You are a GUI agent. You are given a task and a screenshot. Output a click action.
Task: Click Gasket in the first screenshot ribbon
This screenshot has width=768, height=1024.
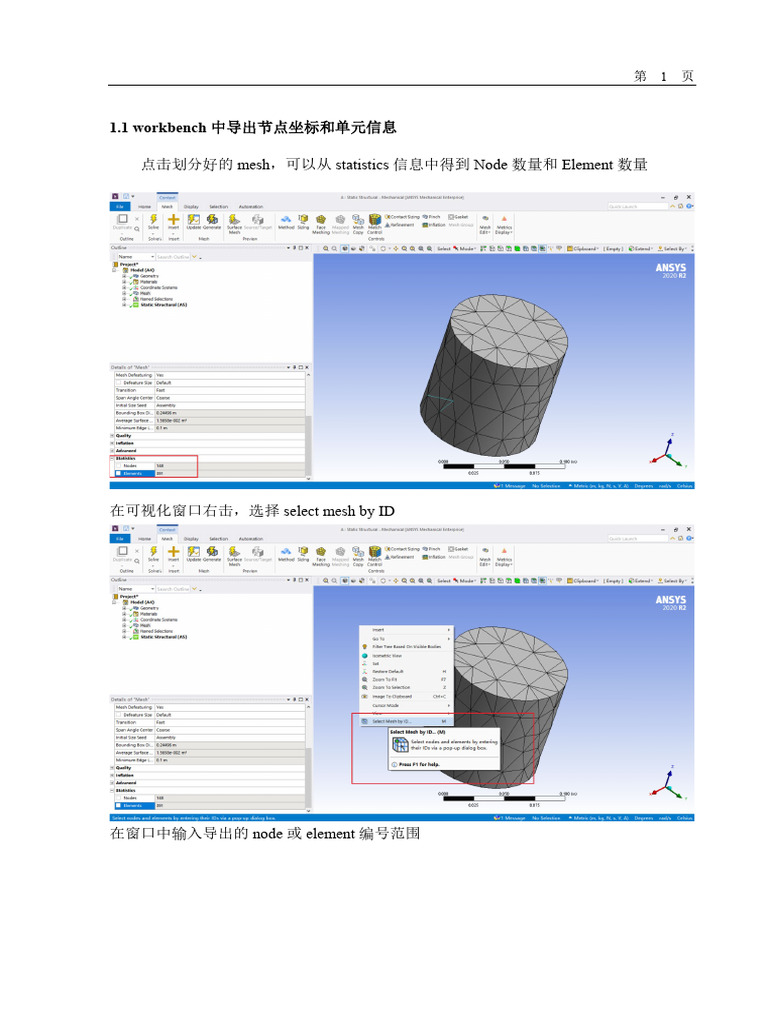coord(459,217)
